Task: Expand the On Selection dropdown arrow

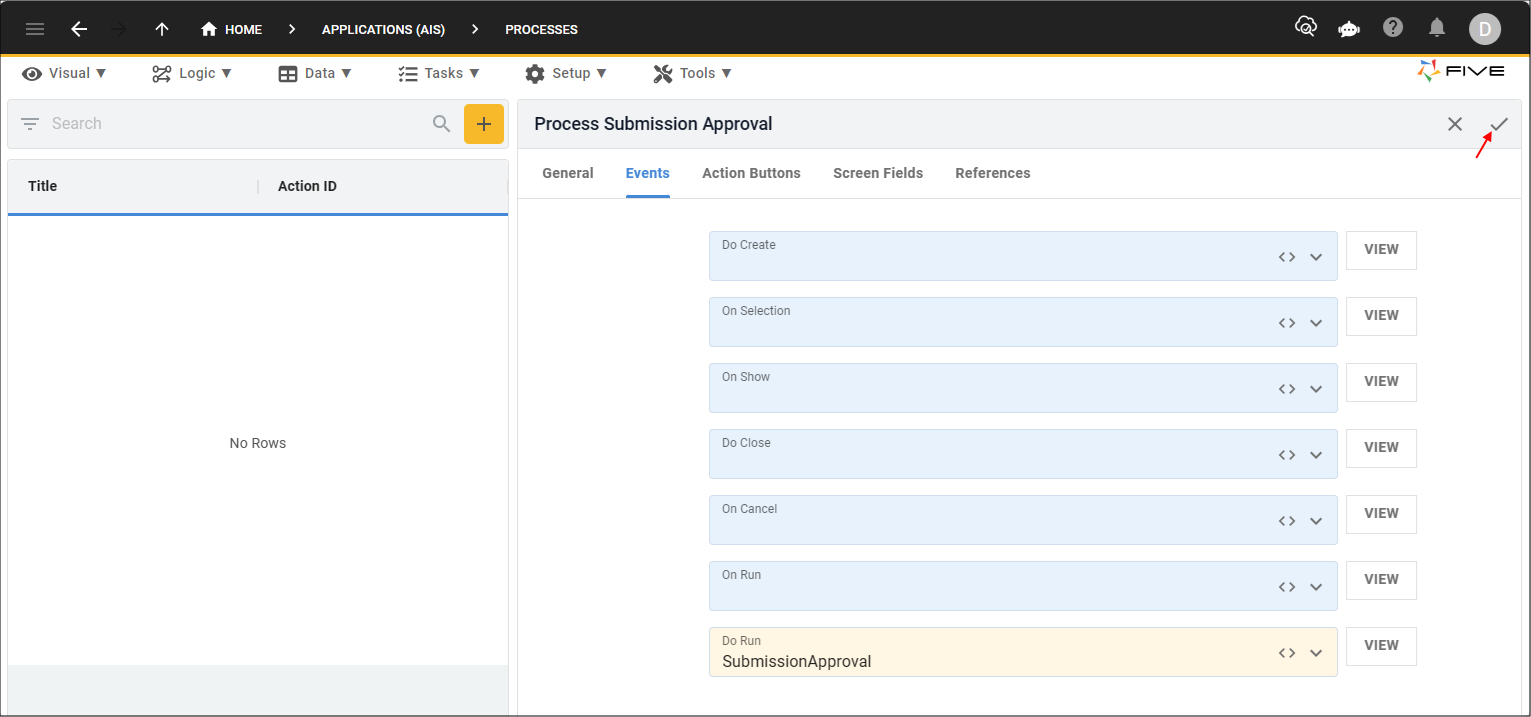Action: click(1316, 323)
